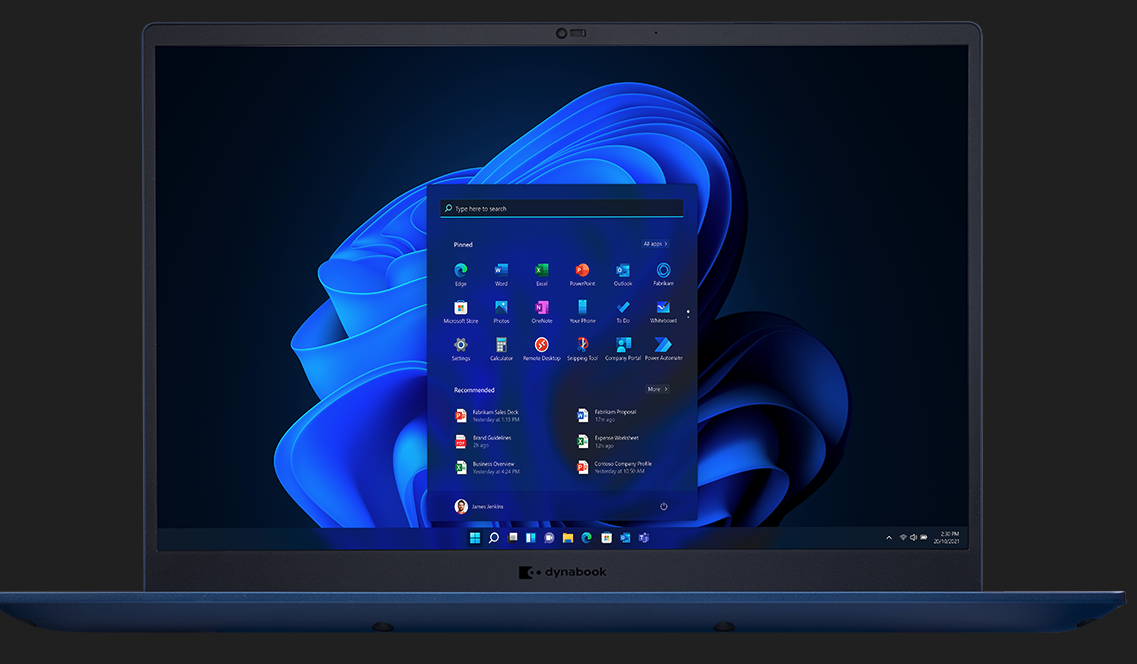This screenshot has height=664, width=1137.
Task: Launch PowerPoint from the pinned grid
Action: tap(582, 272)
